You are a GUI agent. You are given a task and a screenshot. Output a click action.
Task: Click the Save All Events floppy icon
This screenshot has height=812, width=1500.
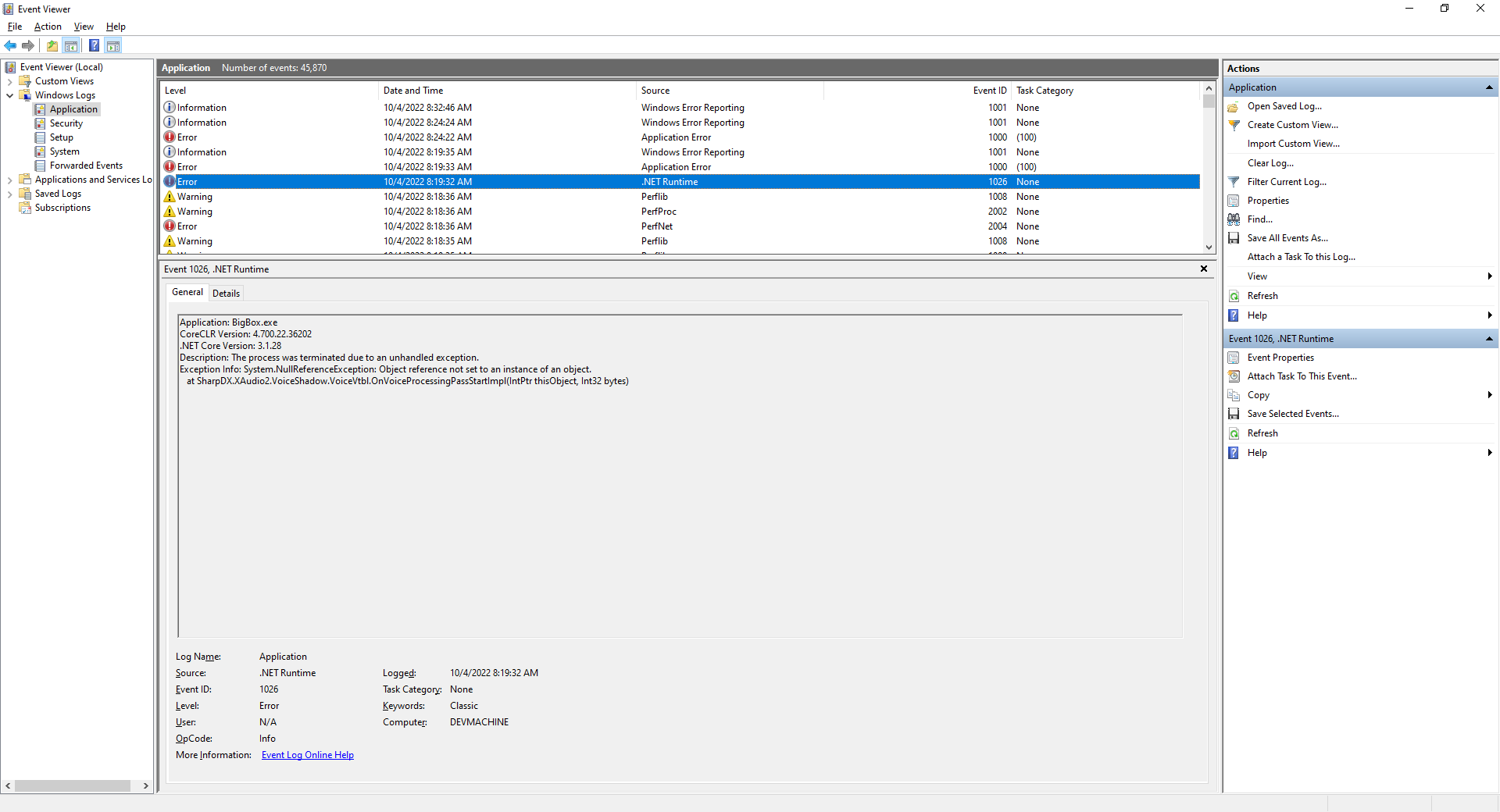pyautogui.click(x=1234, y=238)
